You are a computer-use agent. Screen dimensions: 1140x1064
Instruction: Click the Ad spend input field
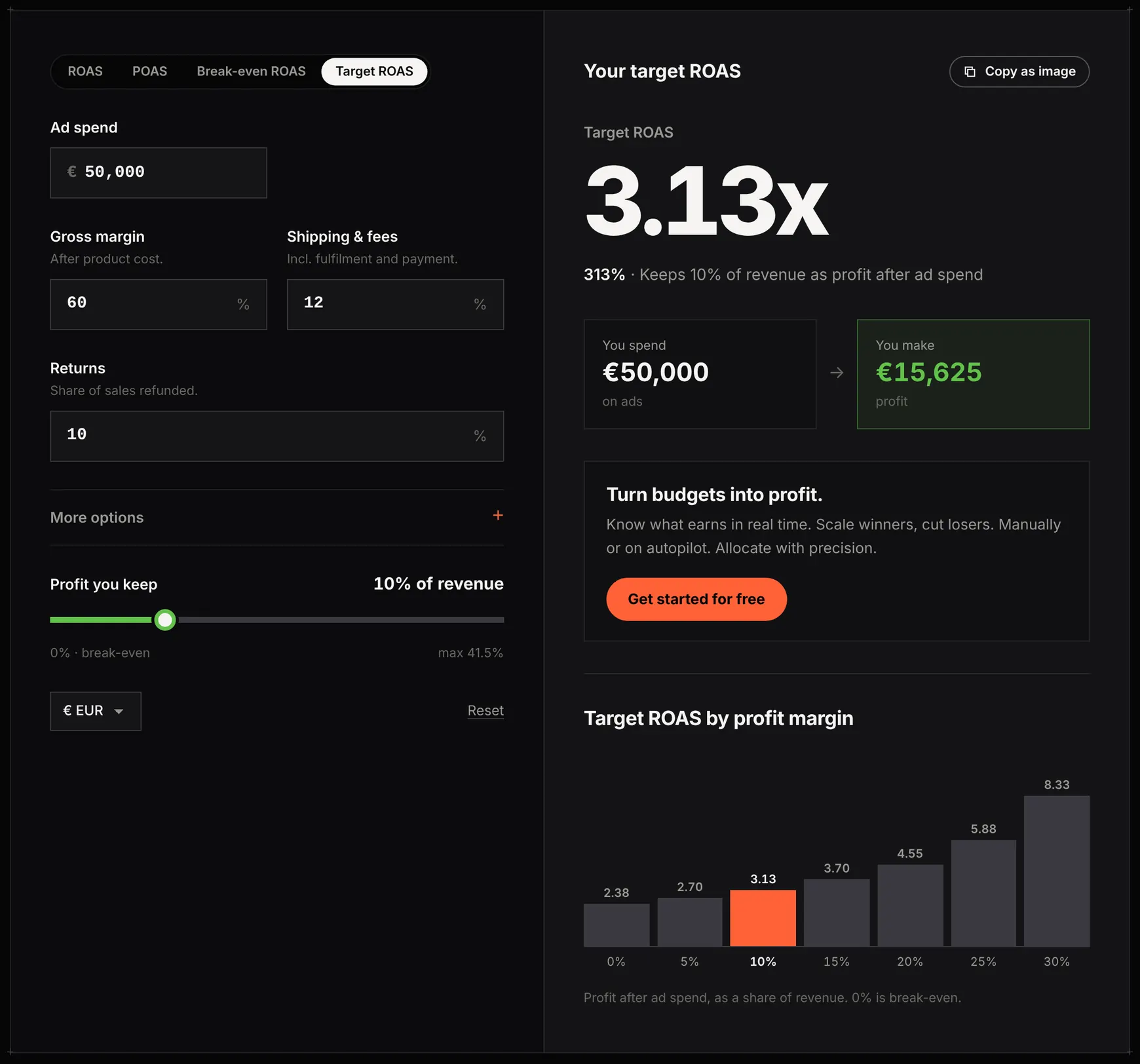[x=159, y=173]
